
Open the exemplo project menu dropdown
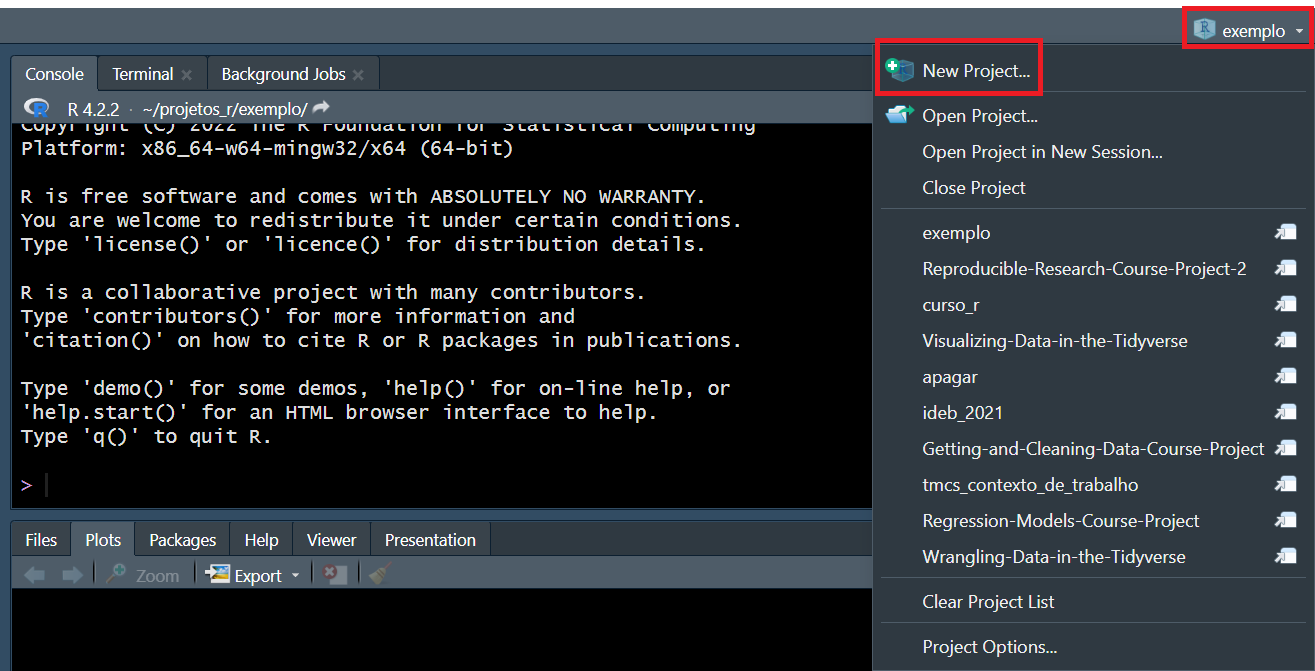(1250, 31)
